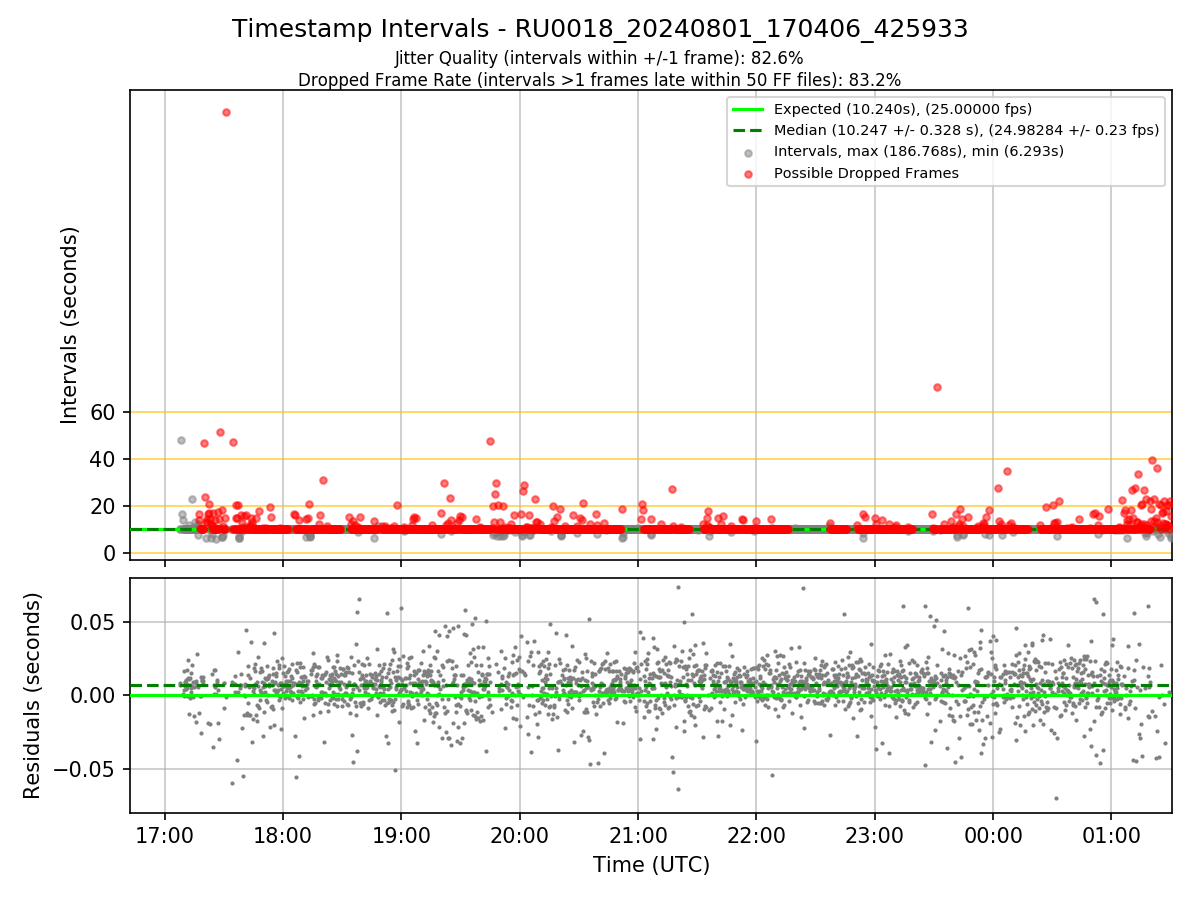1200x900 pixels.
Task: Click the 'Residuals (seconds)' y-axis label
Action: click(33, 695)
